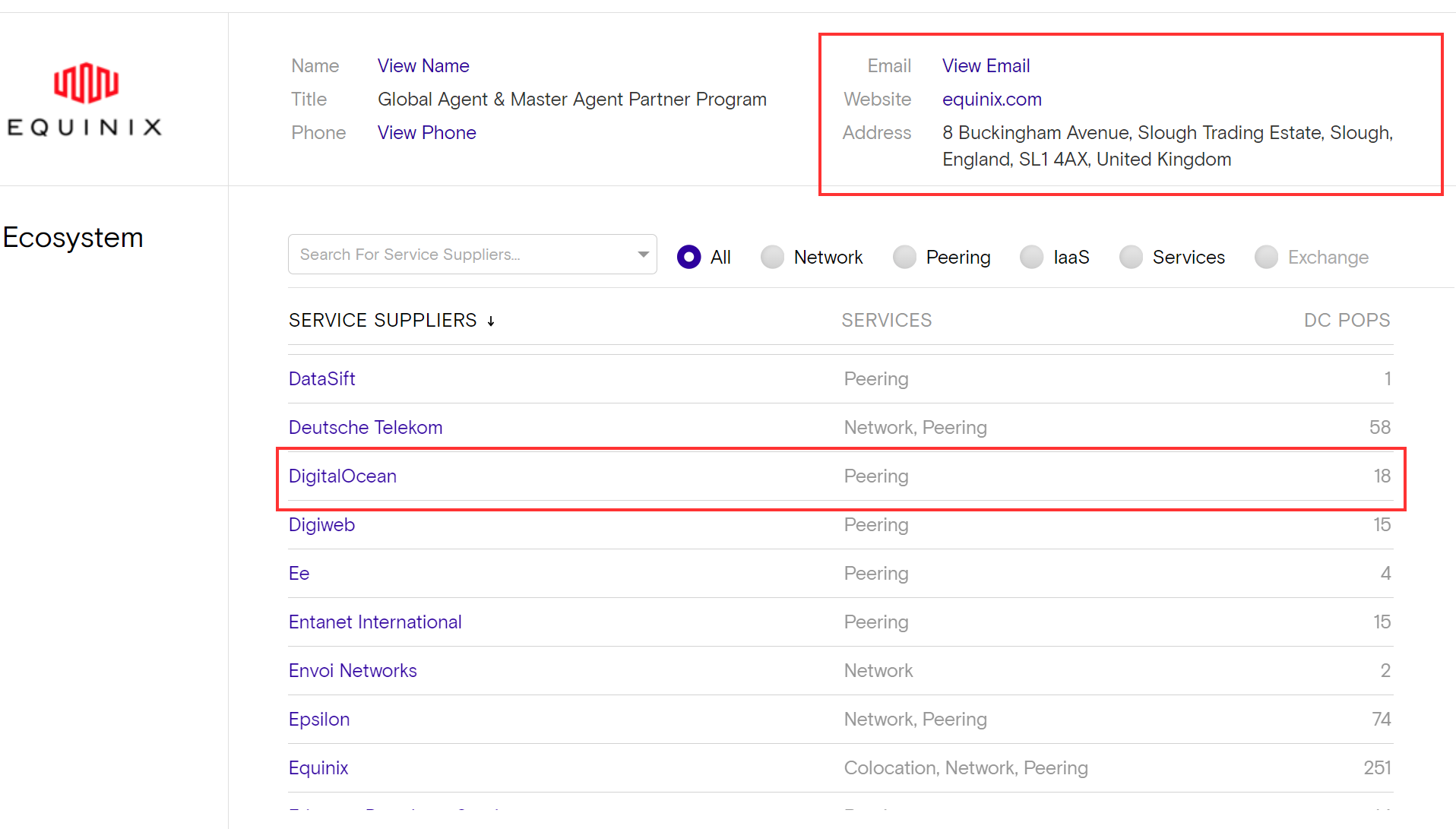Reveal the phone via View Phone

pos(426,133)
